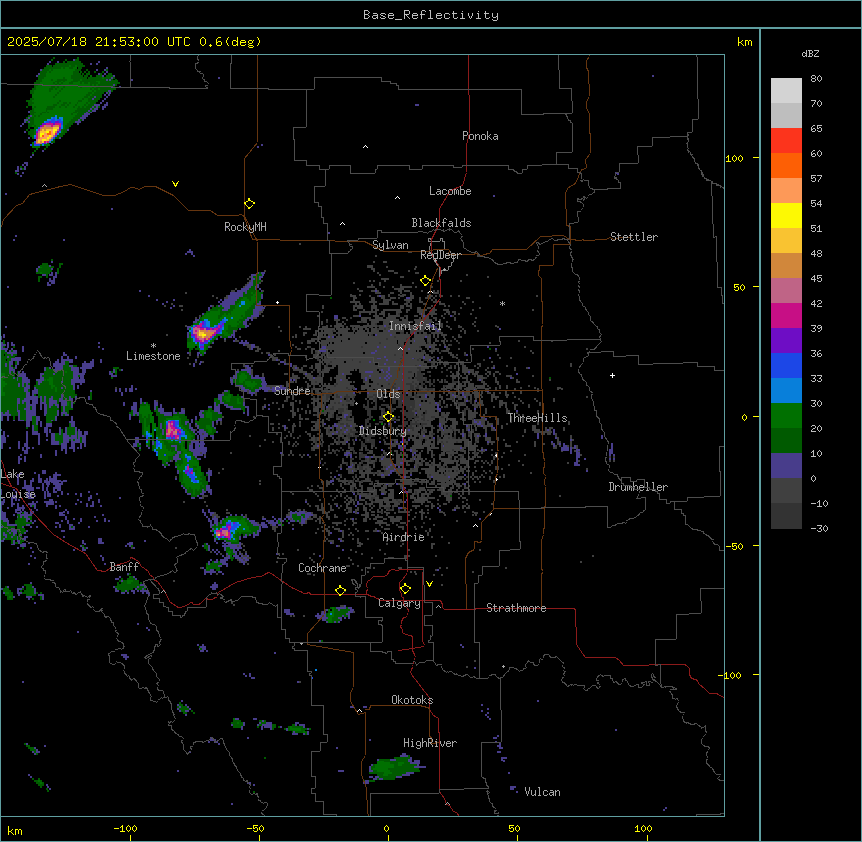Click the intense storm cell in the northwest corner
This screenshot has height=842, width=862.
48,132
